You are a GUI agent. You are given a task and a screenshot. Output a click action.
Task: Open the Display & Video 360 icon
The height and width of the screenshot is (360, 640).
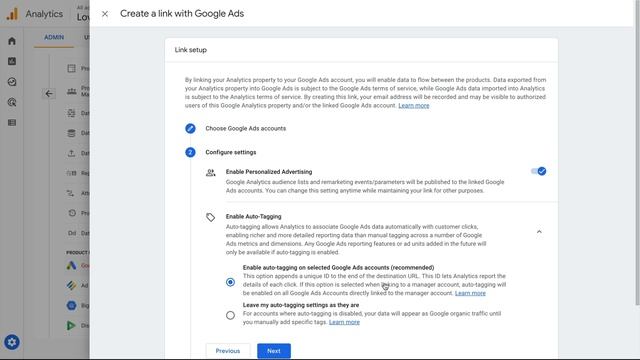[x=71, y=325]
